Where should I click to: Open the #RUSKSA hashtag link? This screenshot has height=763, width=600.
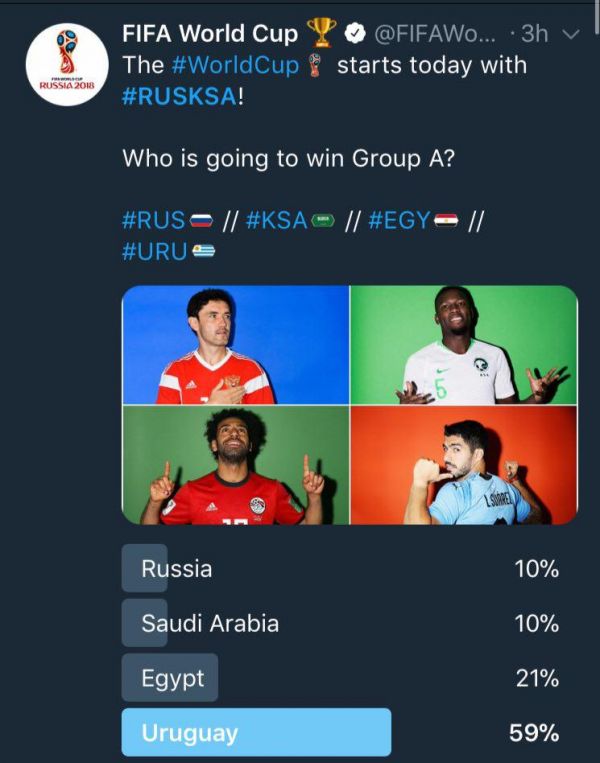click(180, 103)
